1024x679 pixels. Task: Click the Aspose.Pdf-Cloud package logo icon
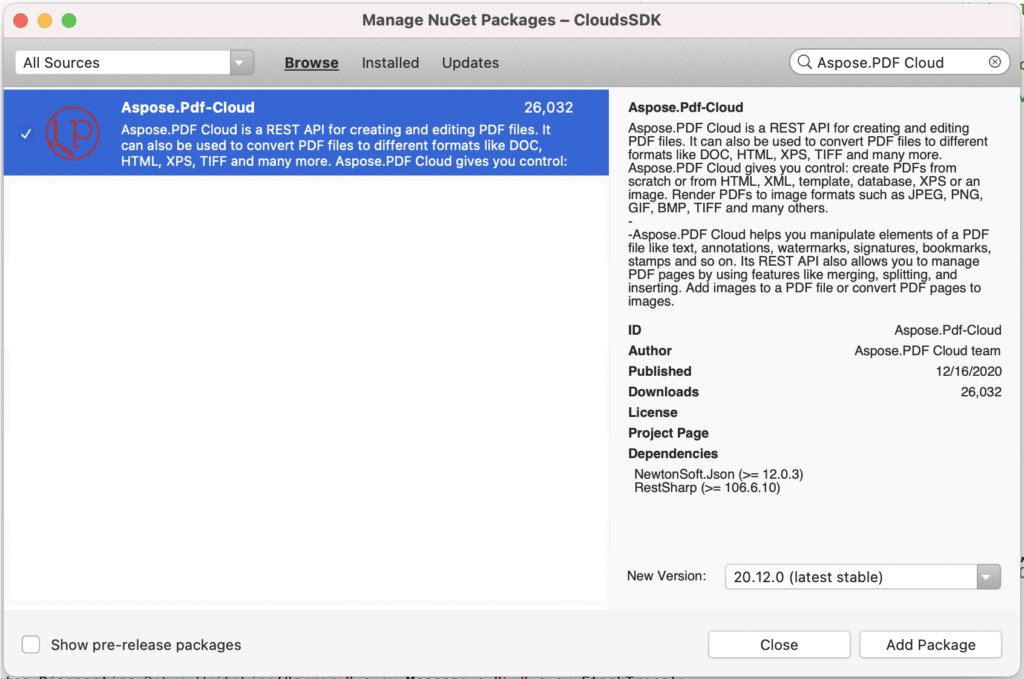(x=73, y=133)
